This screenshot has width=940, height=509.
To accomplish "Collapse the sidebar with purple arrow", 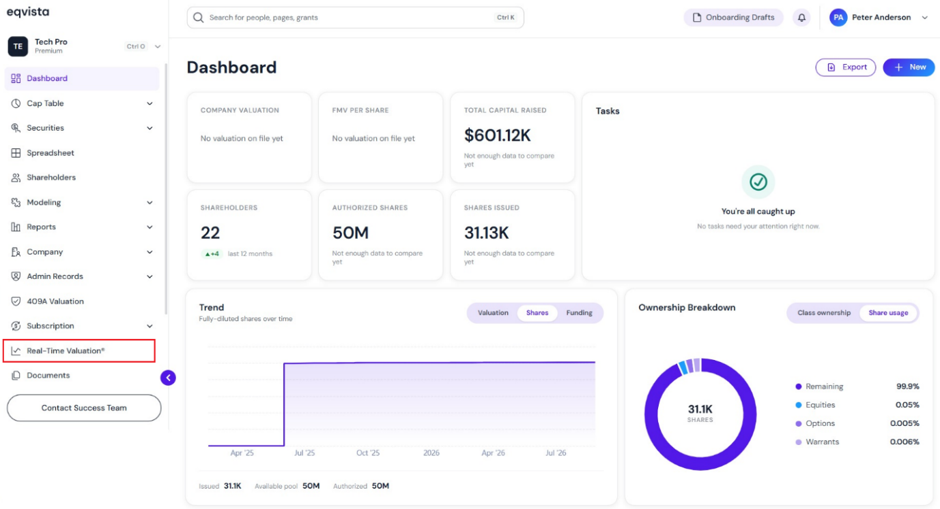I will [168, 378].
